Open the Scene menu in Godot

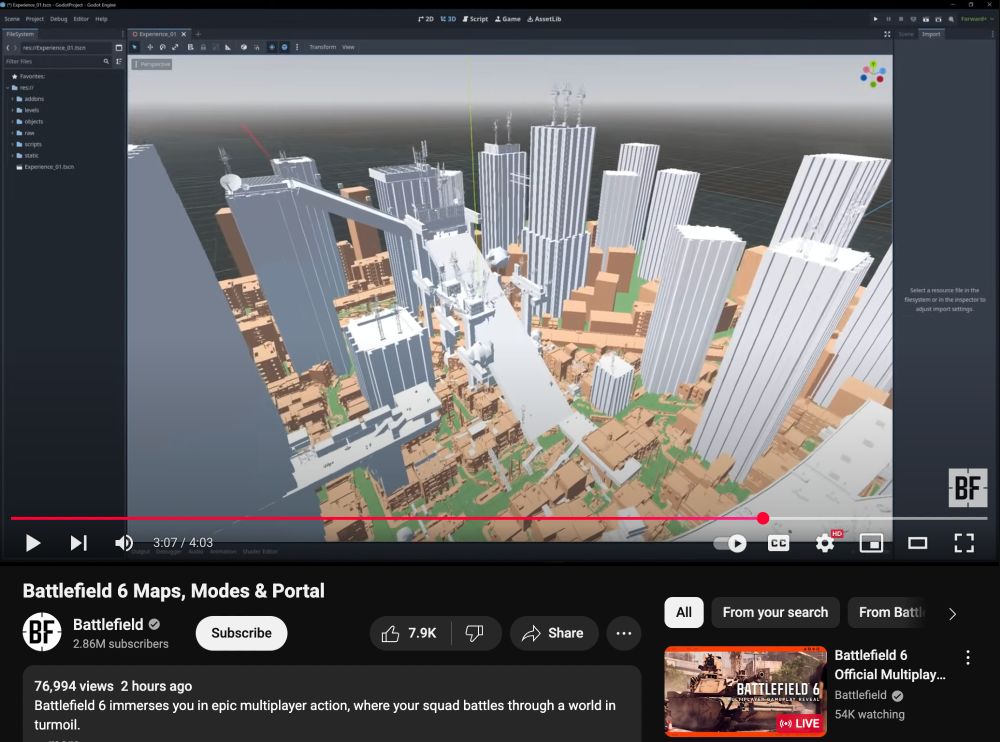[x=12, y=19]
